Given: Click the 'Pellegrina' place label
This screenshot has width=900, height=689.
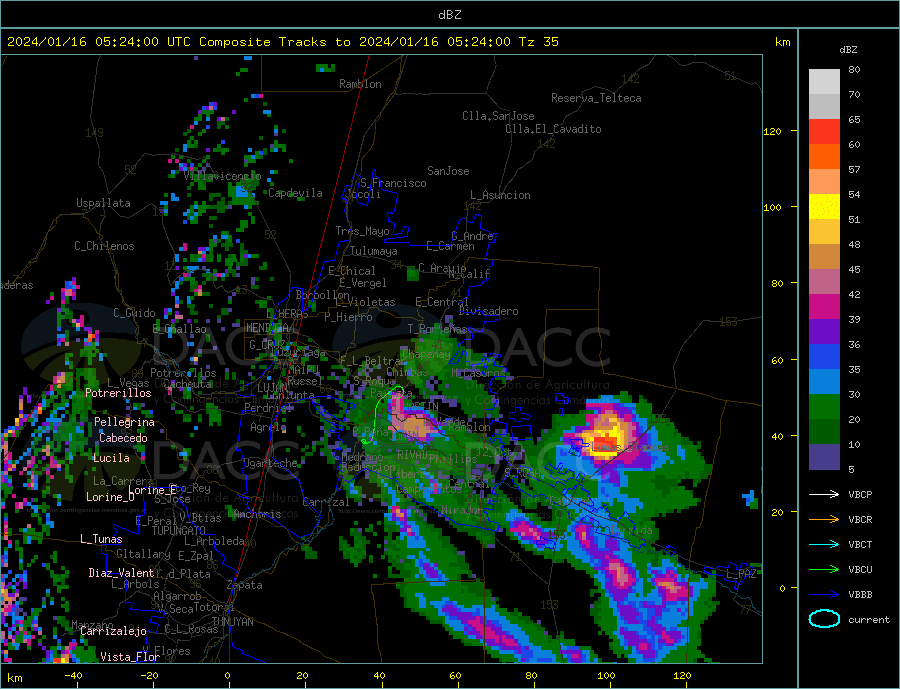Looking at the screenshot, I should [125, 422].
